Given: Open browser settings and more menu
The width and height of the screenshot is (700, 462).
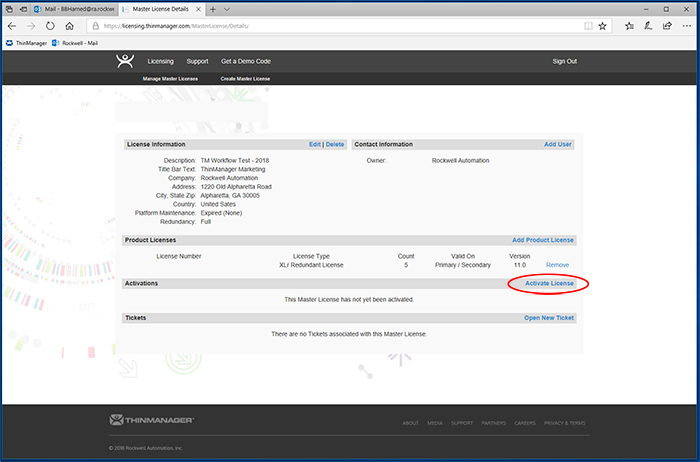Looking at the screenshot, I should 687,26.
